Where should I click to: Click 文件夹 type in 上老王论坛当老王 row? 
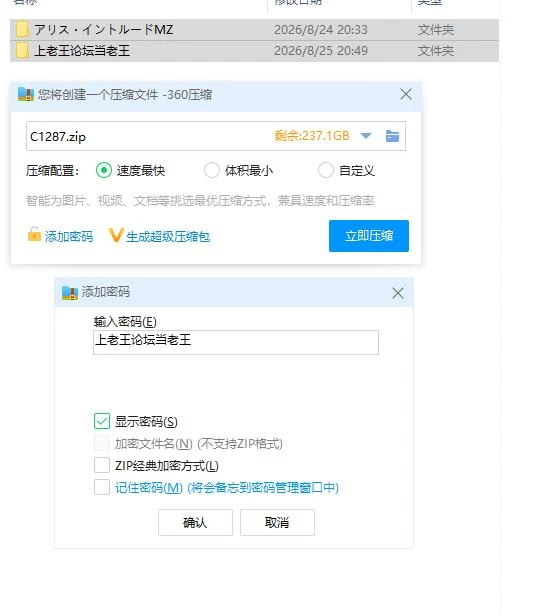[x=436, y=51]
